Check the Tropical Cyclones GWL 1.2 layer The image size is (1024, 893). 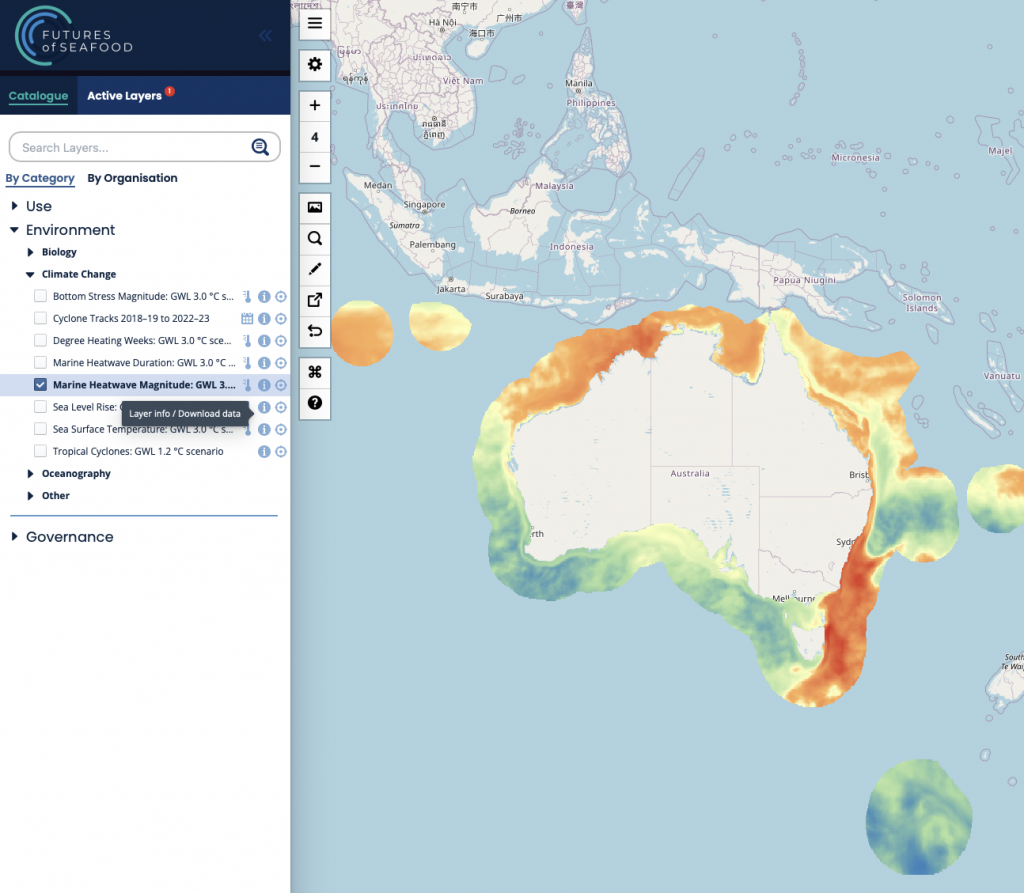[40, 451]
